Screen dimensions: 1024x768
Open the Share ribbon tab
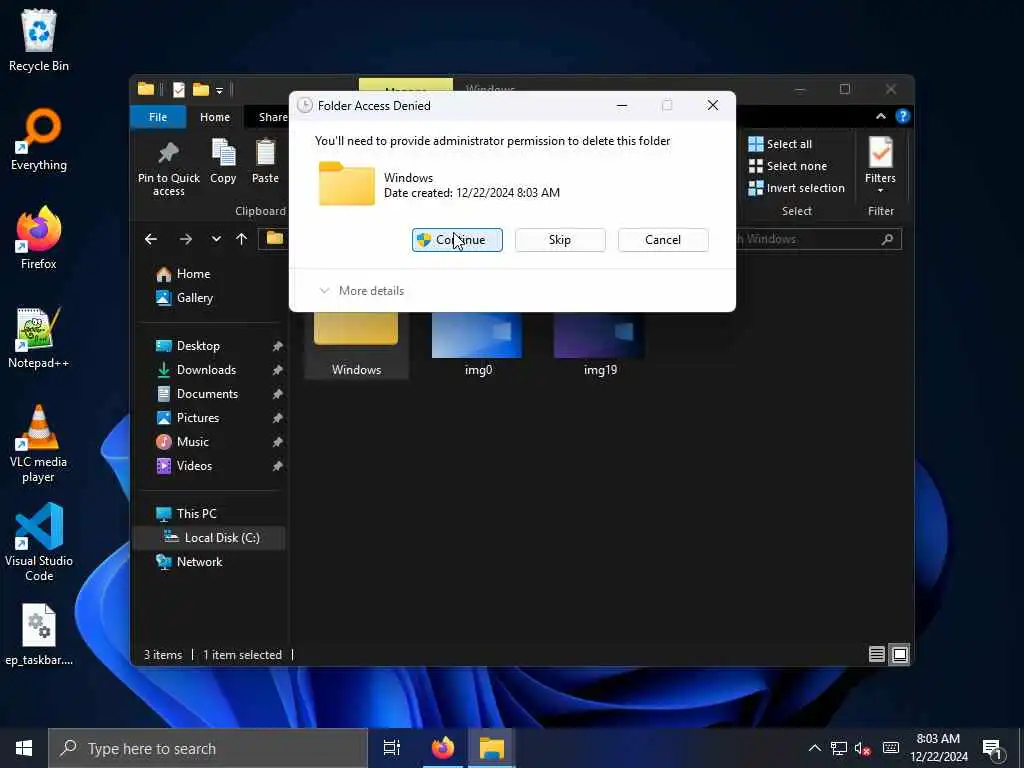272,117
